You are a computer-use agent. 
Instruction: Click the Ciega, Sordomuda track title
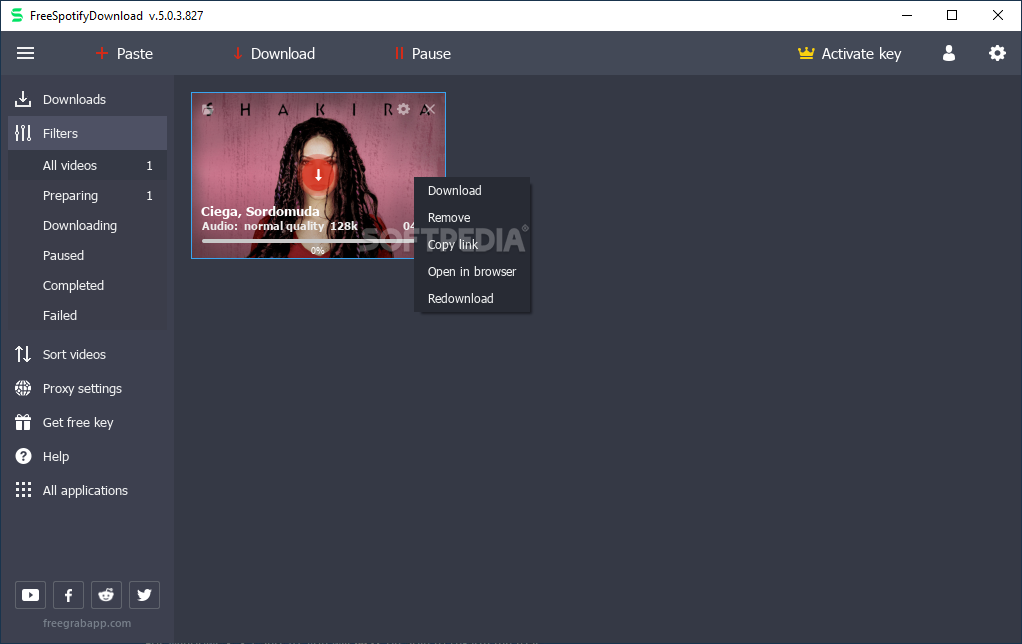coord(260,211)
